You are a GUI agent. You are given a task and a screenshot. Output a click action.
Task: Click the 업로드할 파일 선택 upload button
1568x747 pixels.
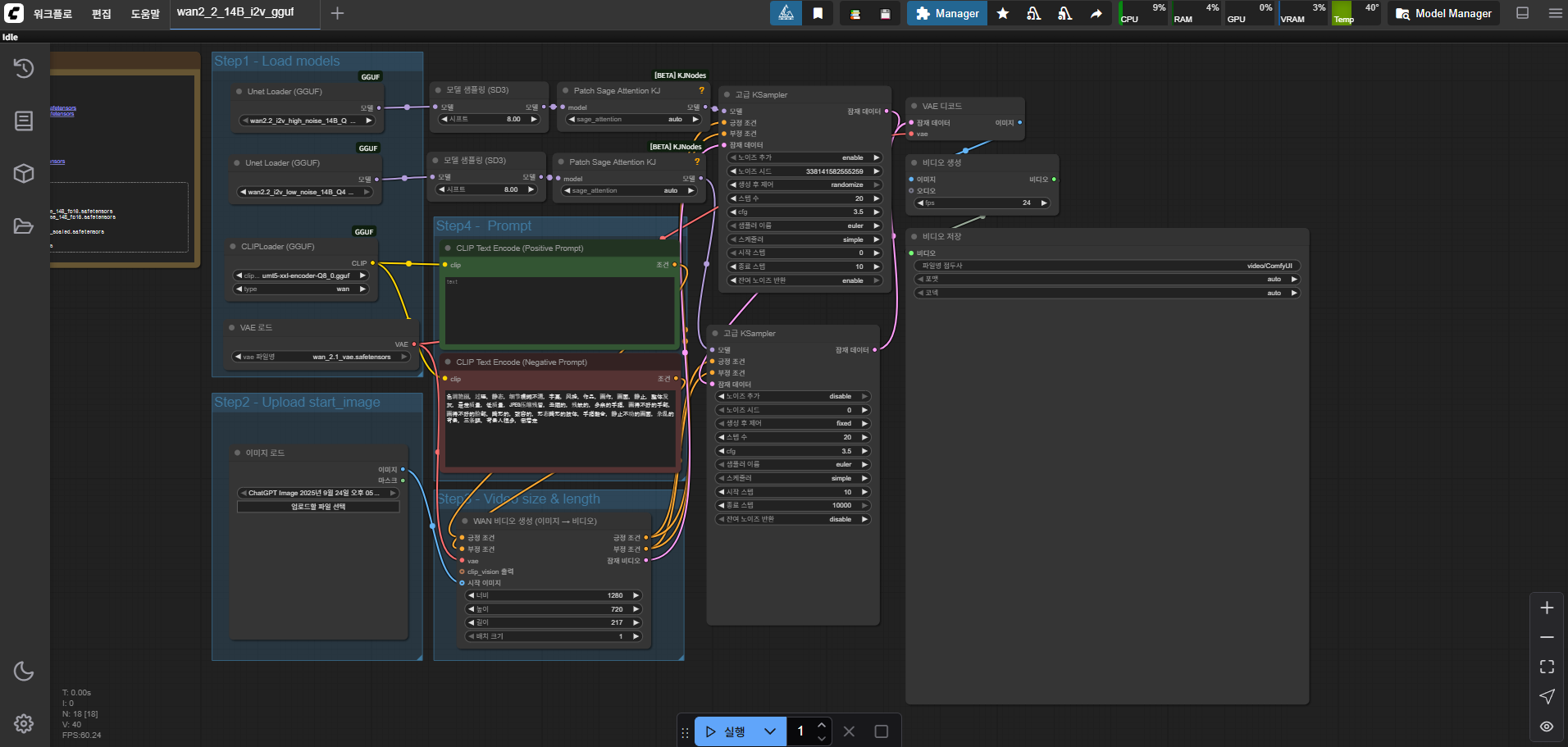(318, 507)
